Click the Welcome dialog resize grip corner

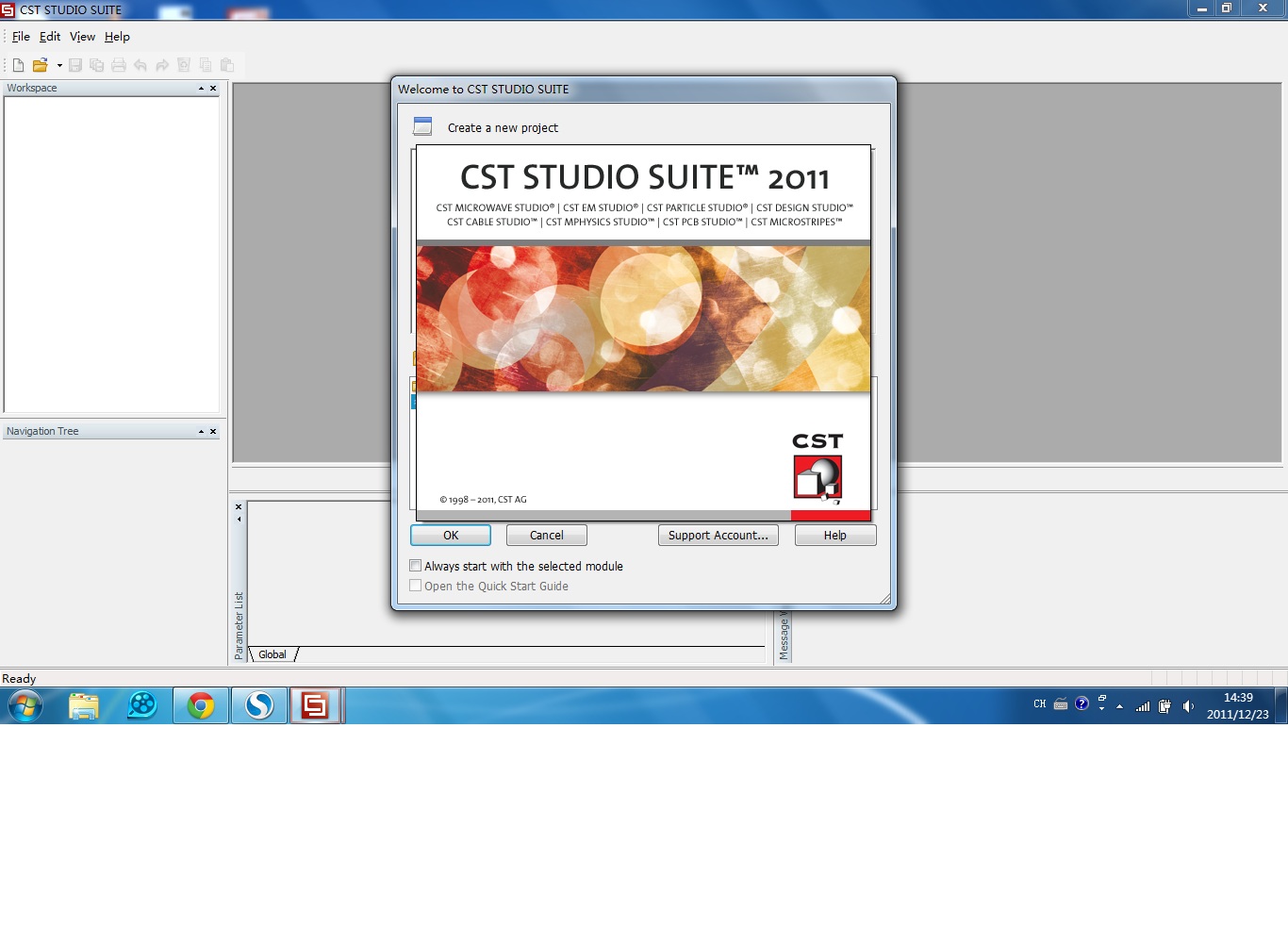[x=884, y=598]
